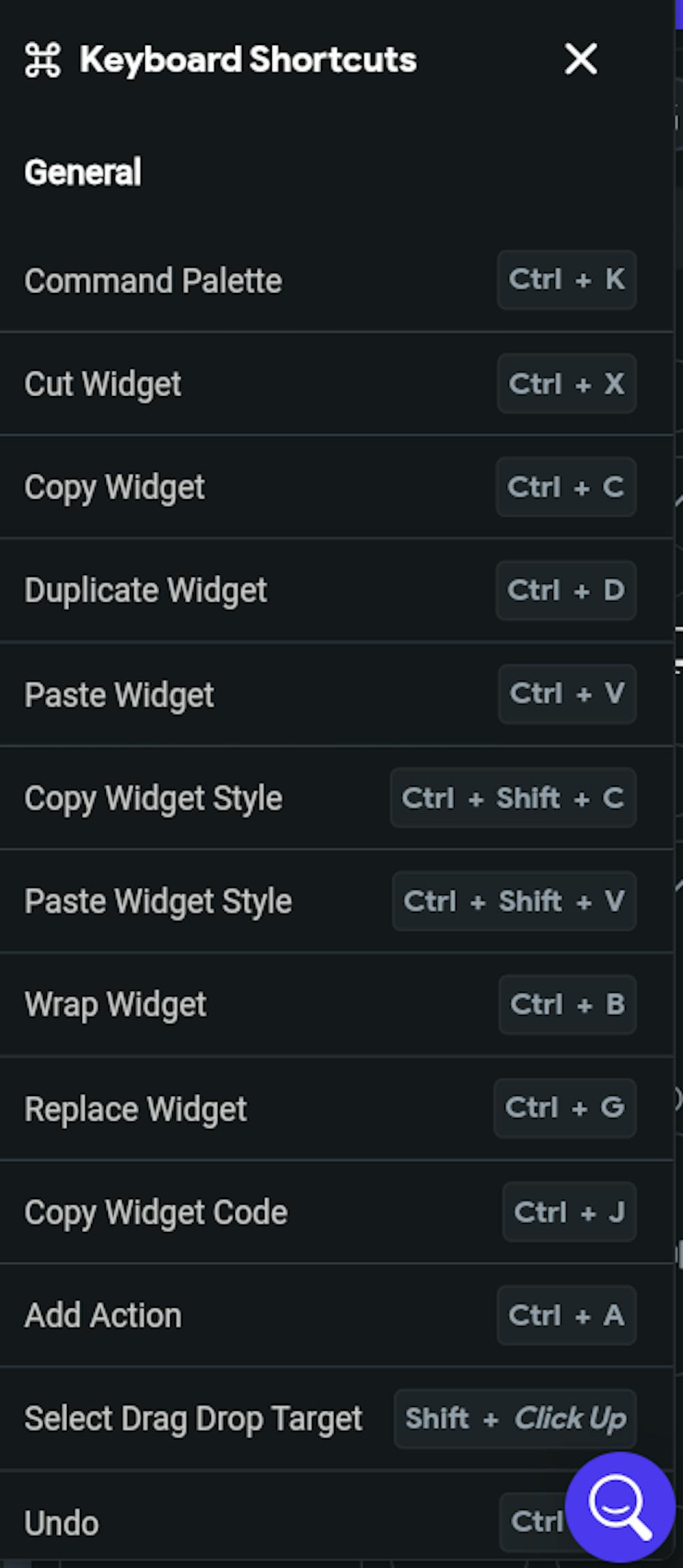Open the purple search help bubble

[x=620, y=1506]
